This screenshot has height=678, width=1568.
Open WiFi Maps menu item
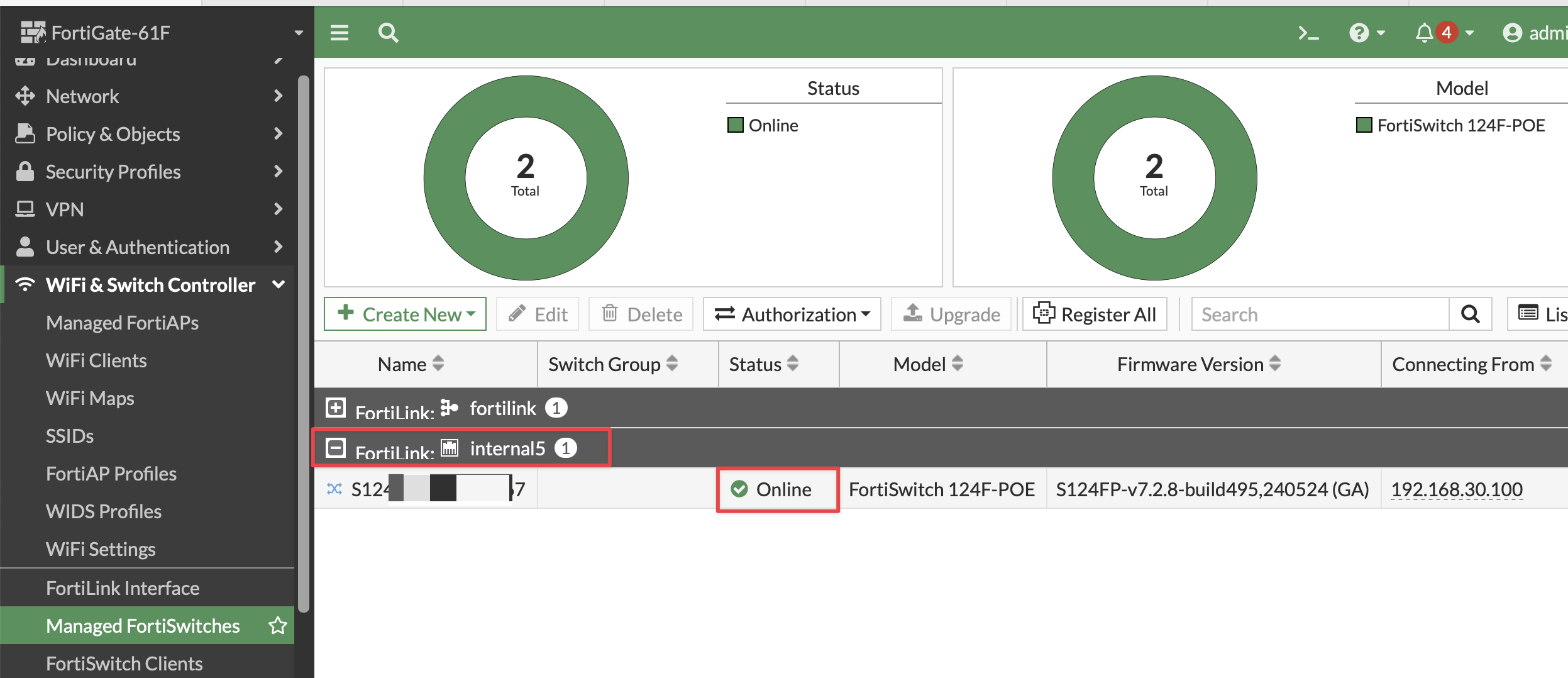90,398
